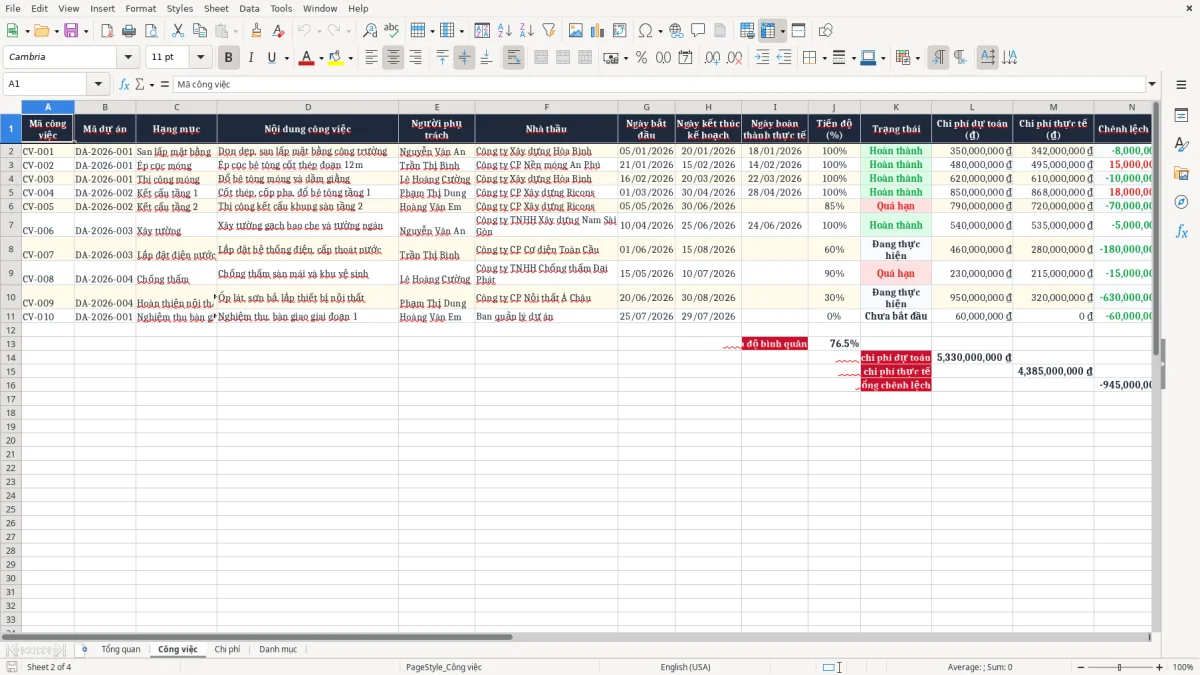The height and width of the screenshot is (675, 1200).
Task: Toggle Left-To-Right text direction
Action: coord(937,58)
